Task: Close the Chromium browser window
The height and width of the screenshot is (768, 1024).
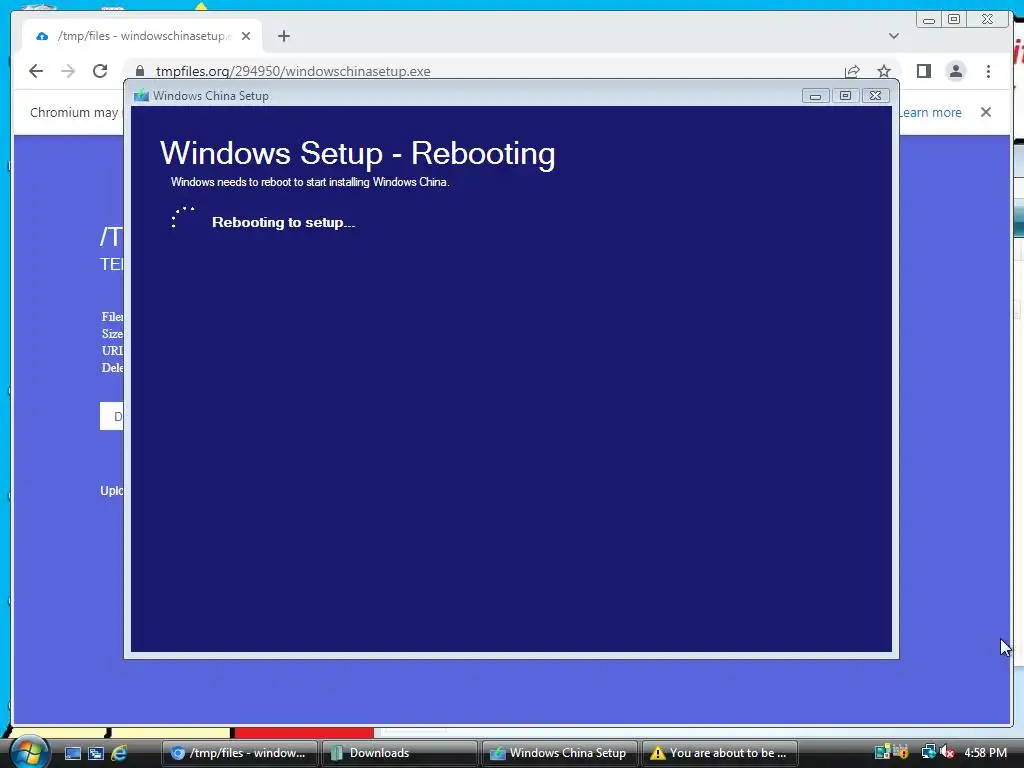Action: tap(988, 20)
